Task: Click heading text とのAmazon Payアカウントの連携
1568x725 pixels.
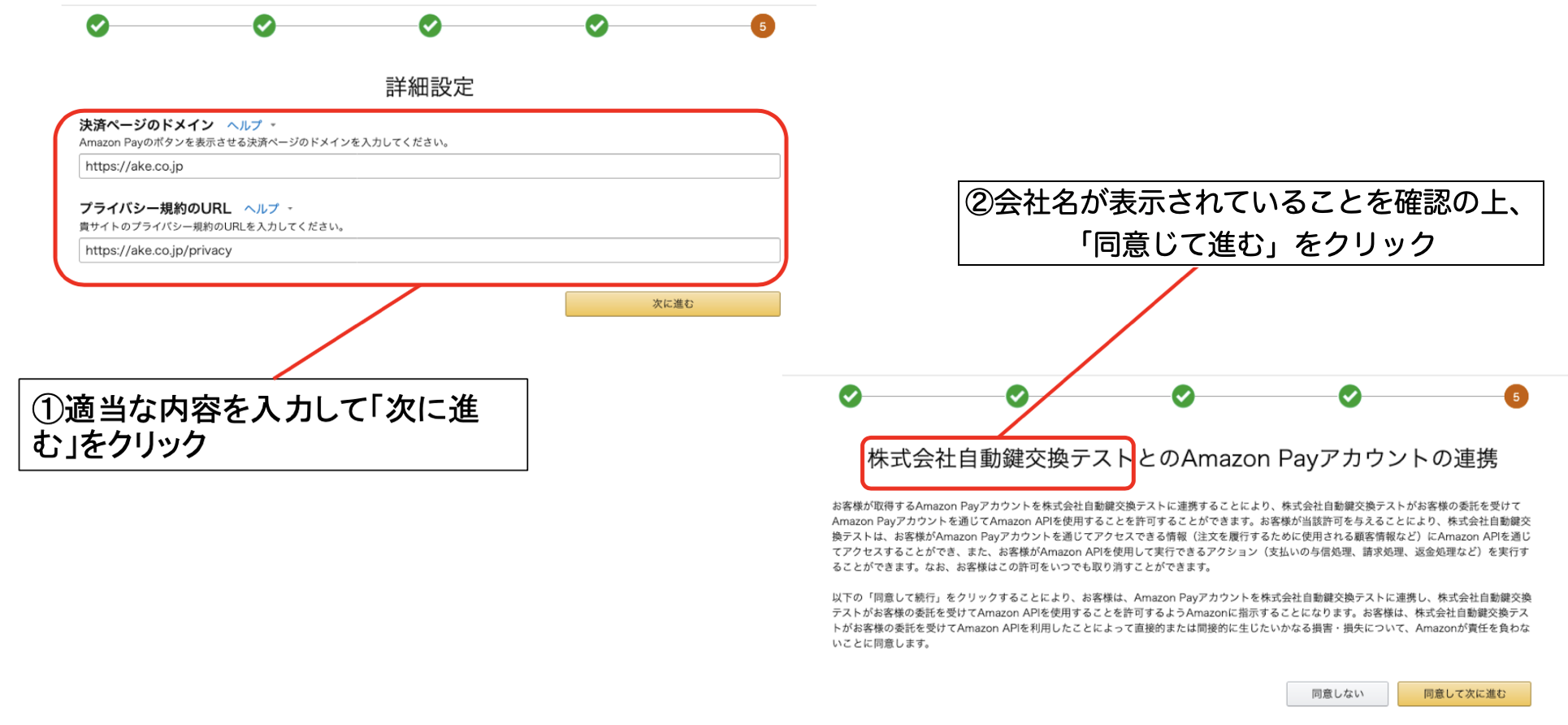Action: point(1317,459)
